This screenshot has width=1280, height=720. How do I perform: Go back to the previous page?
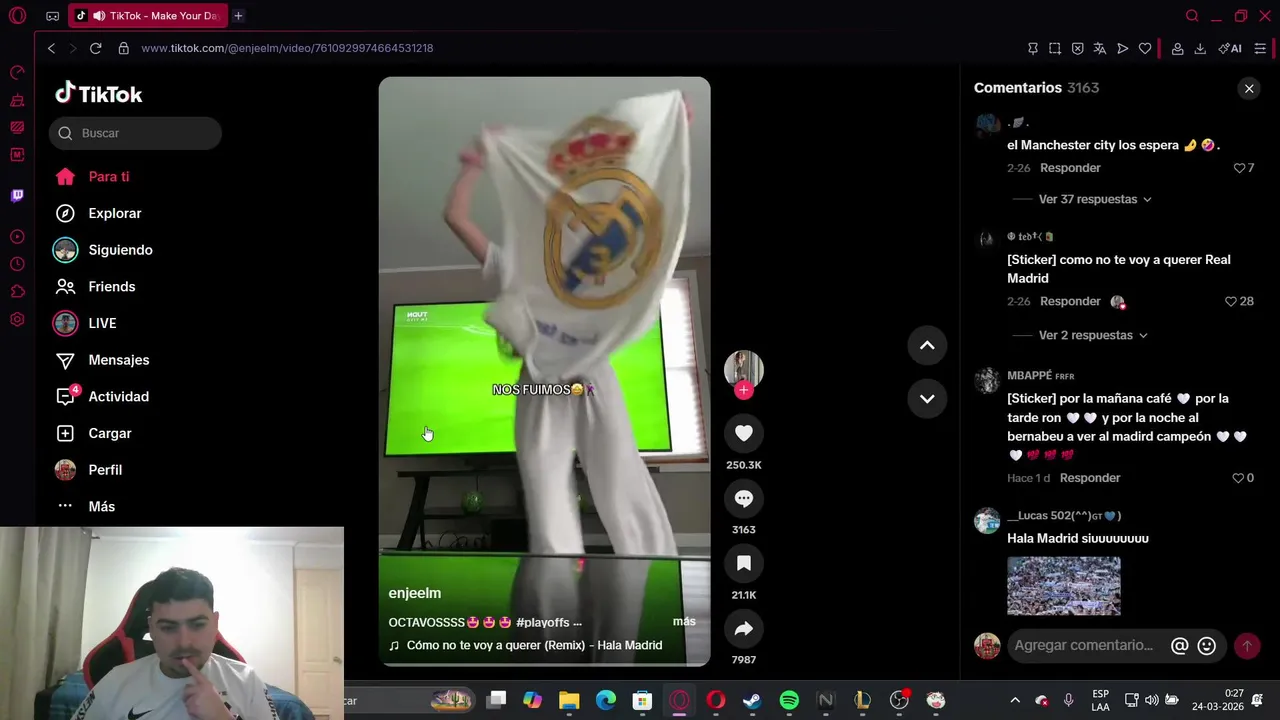click(x=51, y=48)
